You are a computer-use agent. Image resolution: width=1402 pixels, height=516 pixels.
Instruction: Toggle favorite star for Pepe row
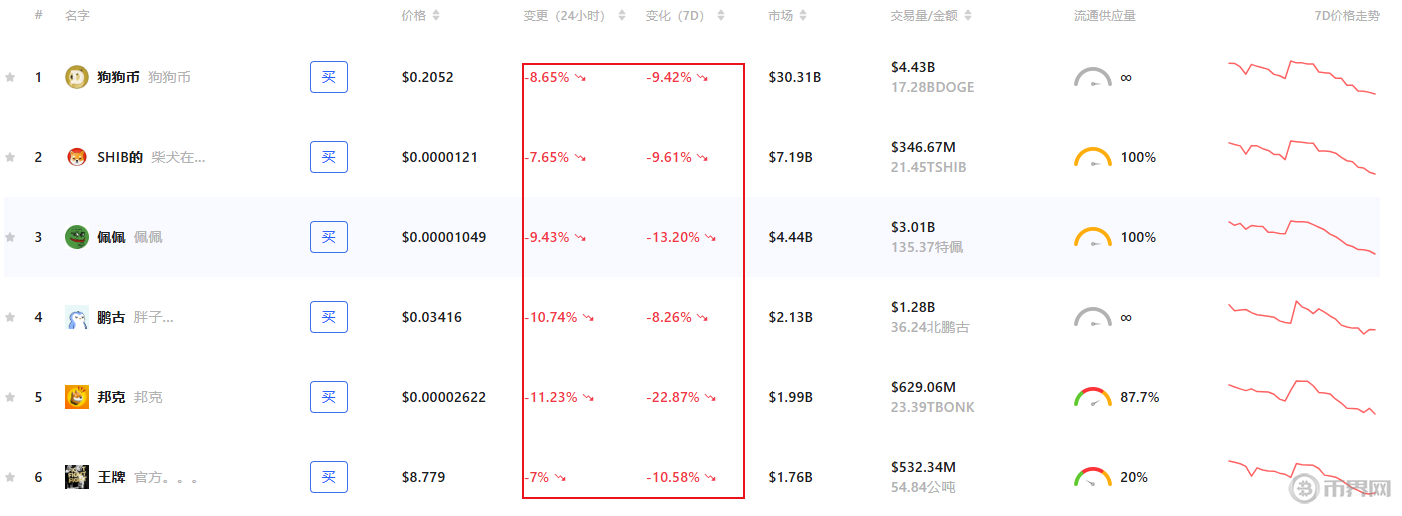10,237
